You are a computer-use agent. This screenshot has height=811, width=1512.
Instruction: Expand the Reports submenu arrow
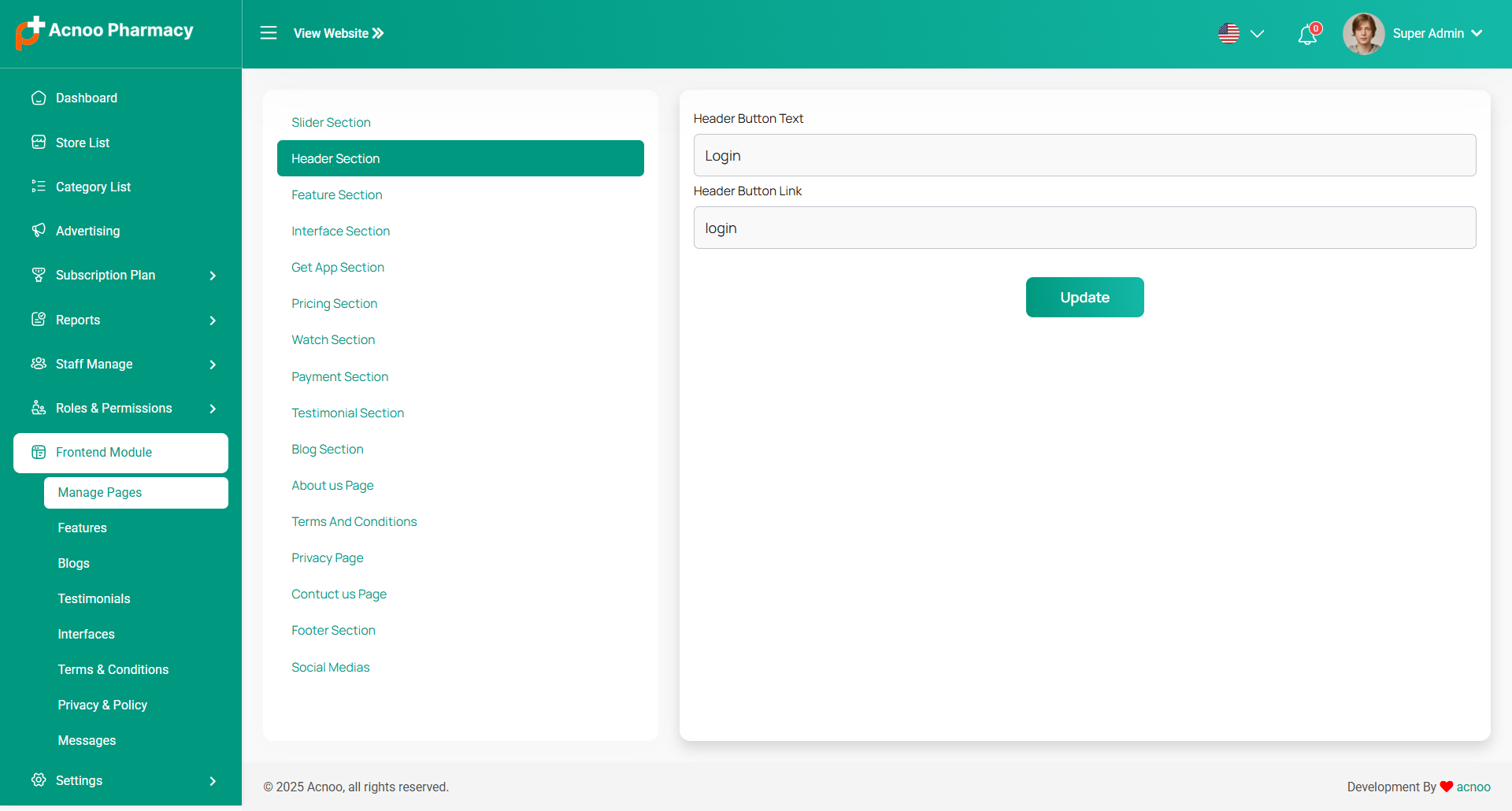[213, 320]
